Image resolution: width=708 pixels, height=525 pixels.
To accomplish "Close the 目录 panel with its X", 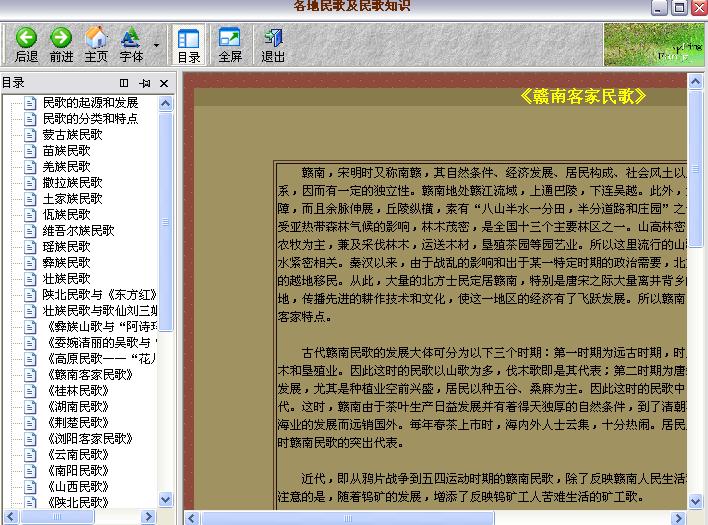I will [x=165, y=83].
